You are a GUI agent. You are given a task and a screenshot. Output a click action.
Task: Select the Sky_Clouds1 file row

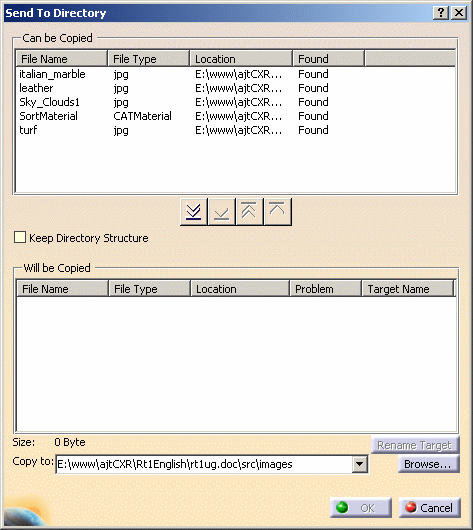(235, 102)
